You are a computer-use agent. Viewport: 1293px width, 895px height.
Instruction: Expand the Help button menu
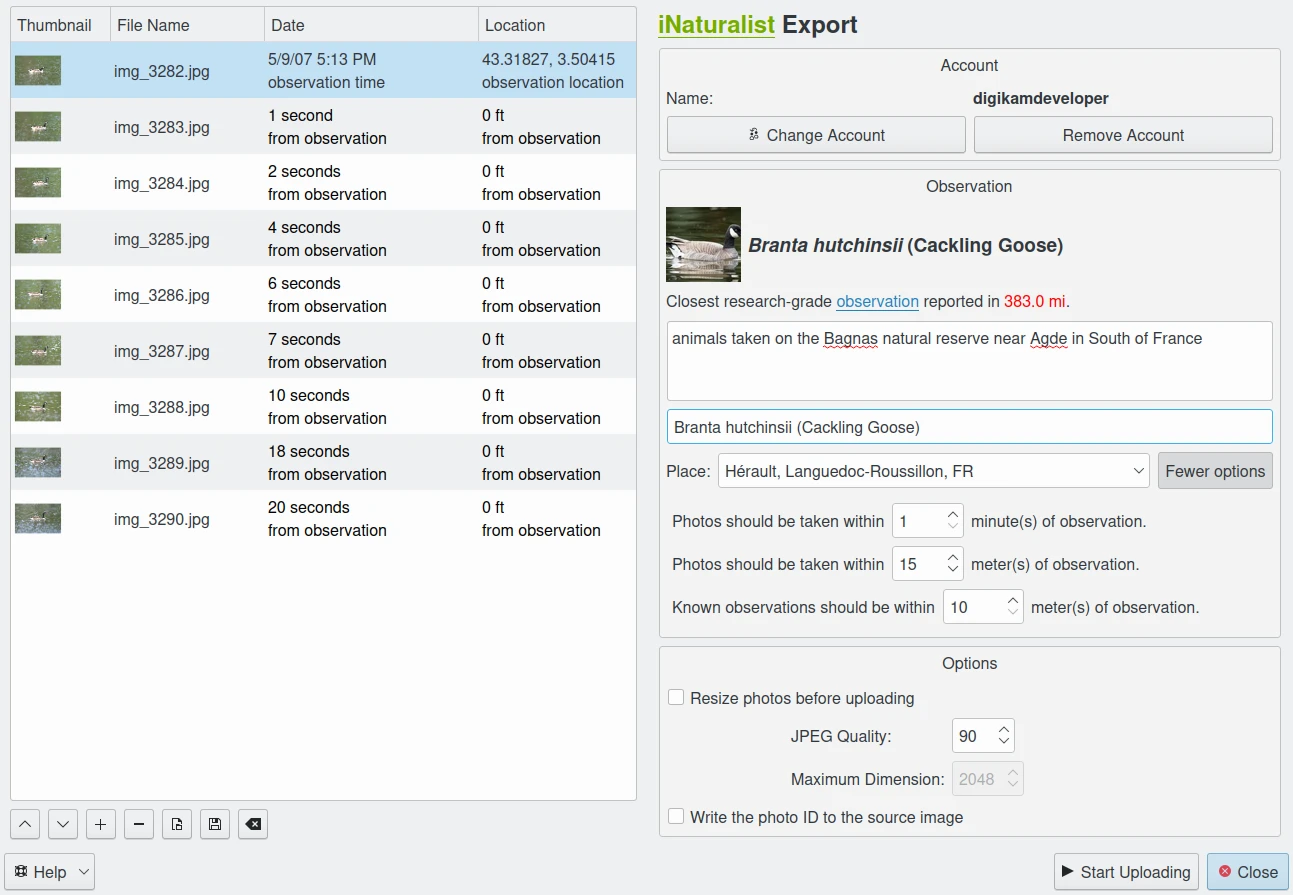pos(49,872)
